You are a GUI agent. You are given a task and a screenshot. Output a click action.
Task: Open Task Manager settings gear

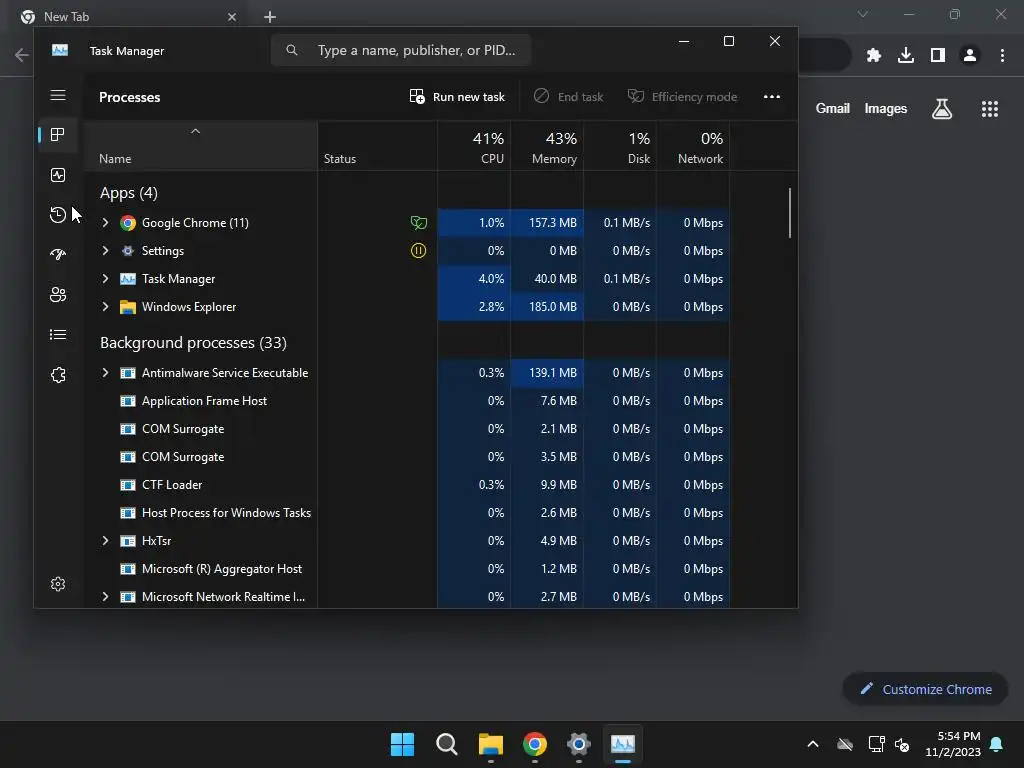click(x=57, y=584)
